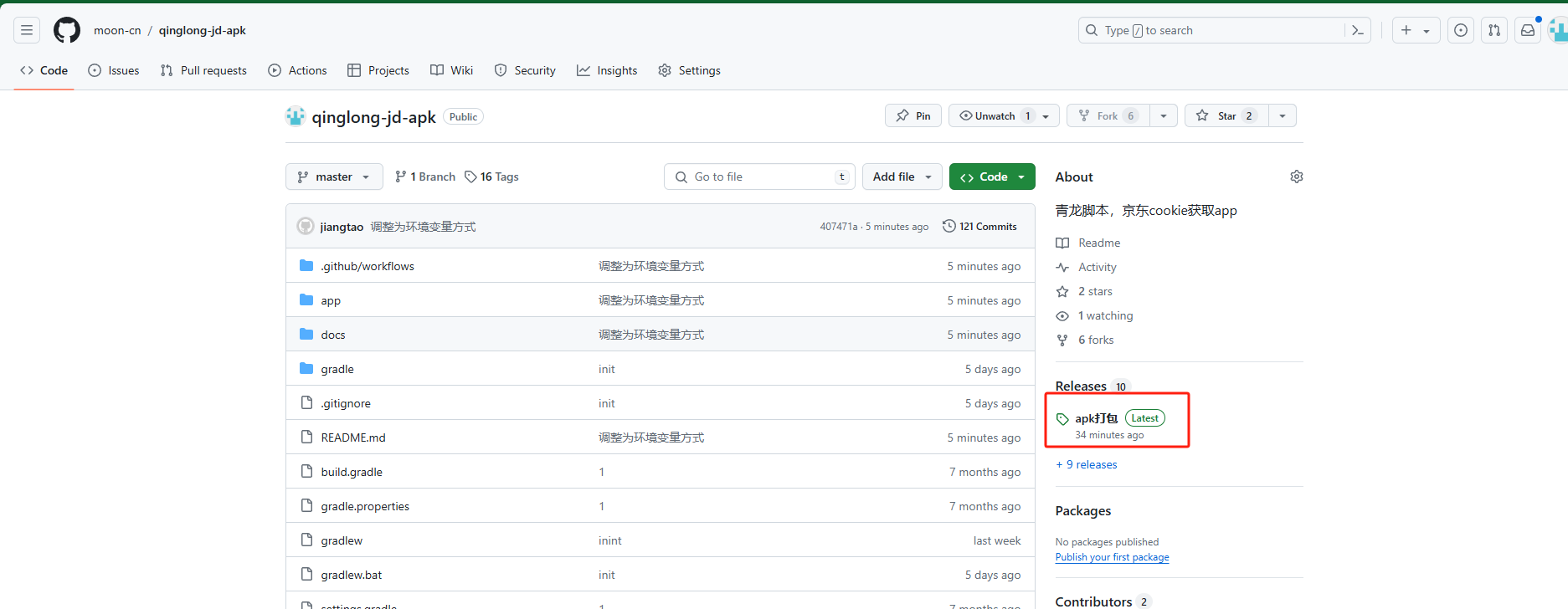Open the hamburger navigation menu
Image resolution: width=1568 pixels, height=609 pixels.
[x=27, y=30]
